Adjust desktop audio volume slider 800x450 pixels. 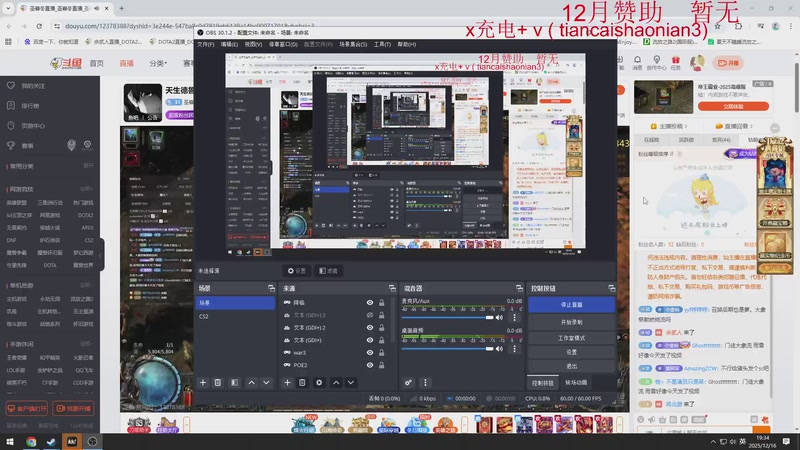448,349
